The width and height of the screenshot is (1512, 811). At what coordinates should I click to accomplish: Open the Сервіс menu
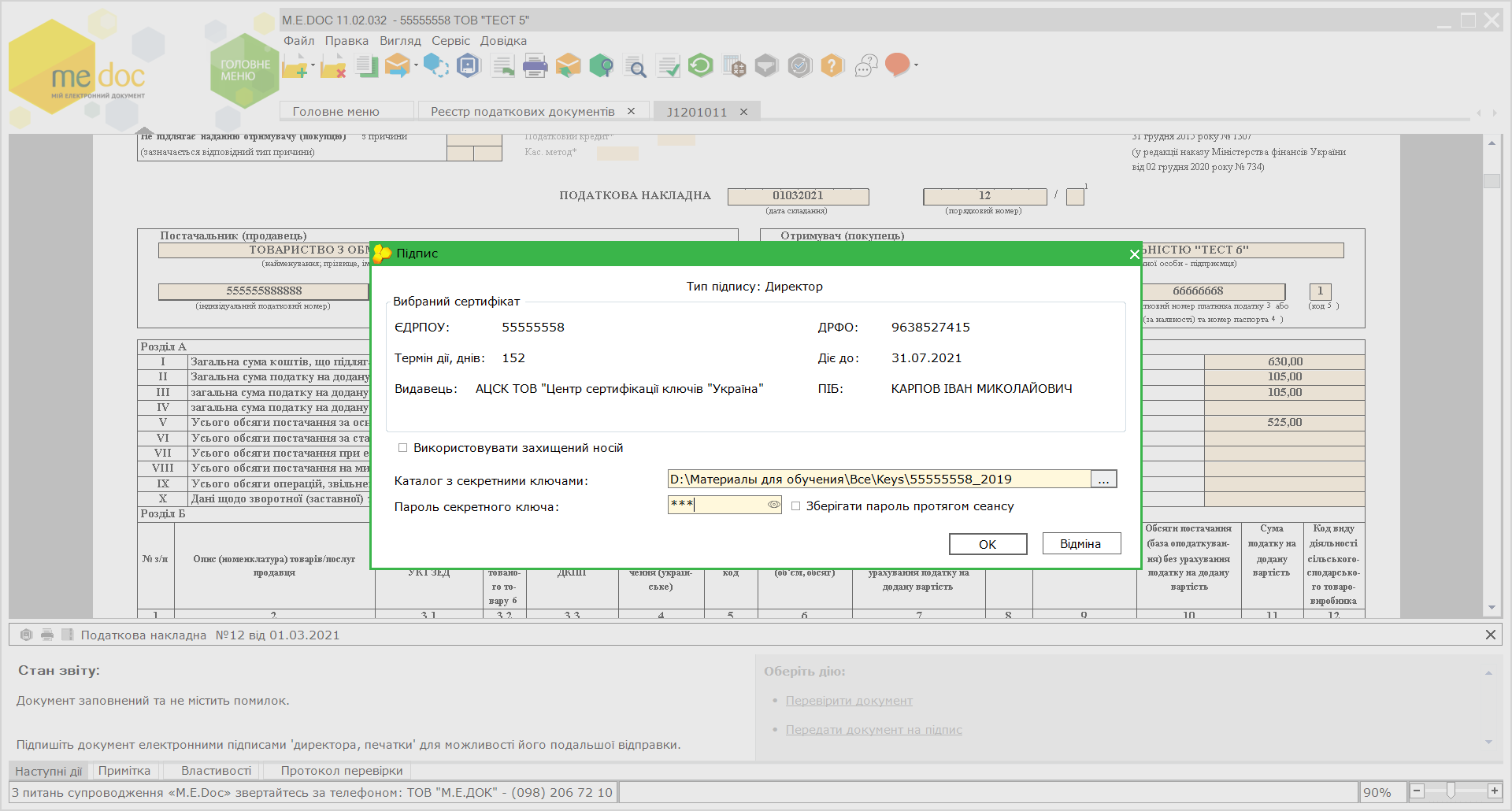450,41
